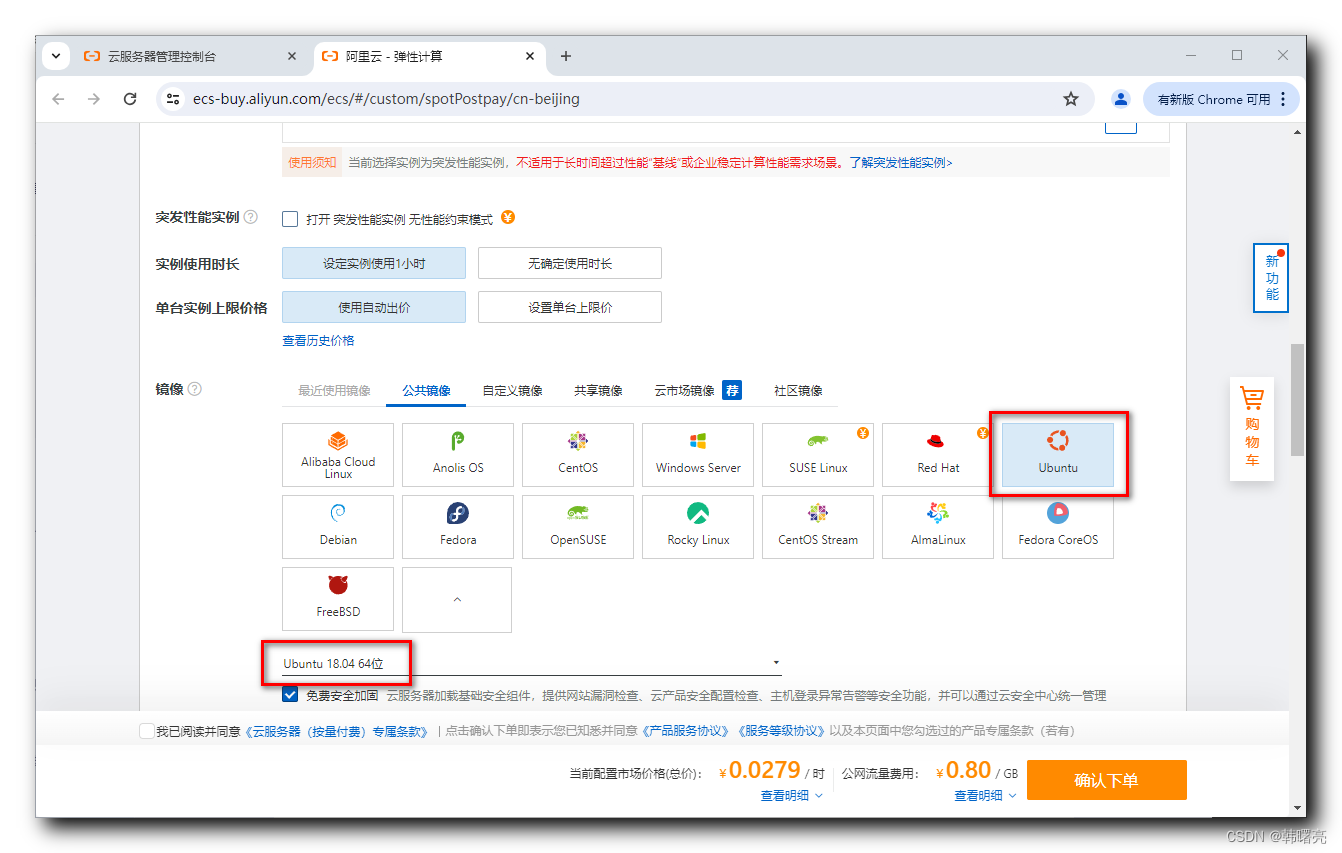The height and width of the screenshot is (853, 1342).
Task: Check the 我已阅读并同意 agreement checkbox
Action: [x=147, y=730]
